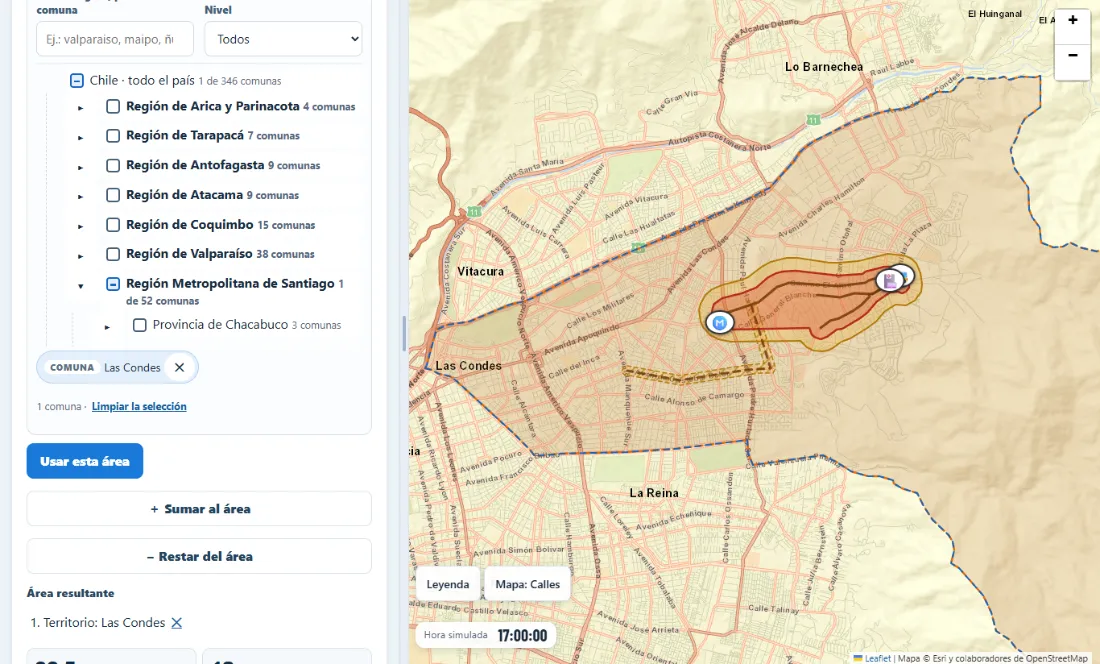Click the Área resultante heading
1100x664 pixels.
point(71,593)
